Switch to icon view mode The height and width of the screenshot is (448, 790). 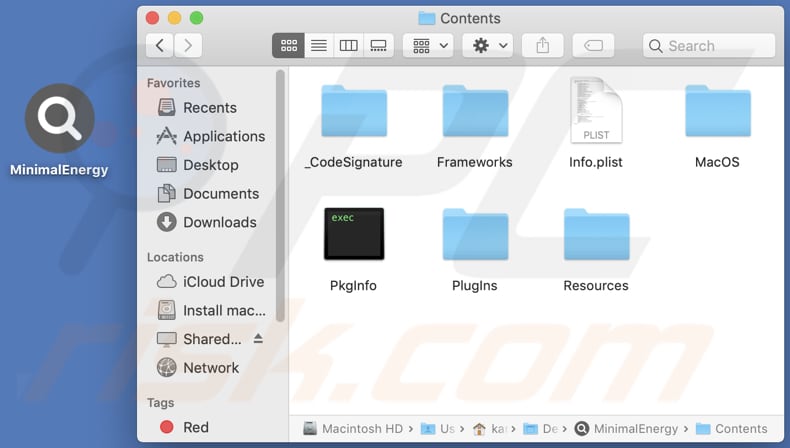[288, 45]
